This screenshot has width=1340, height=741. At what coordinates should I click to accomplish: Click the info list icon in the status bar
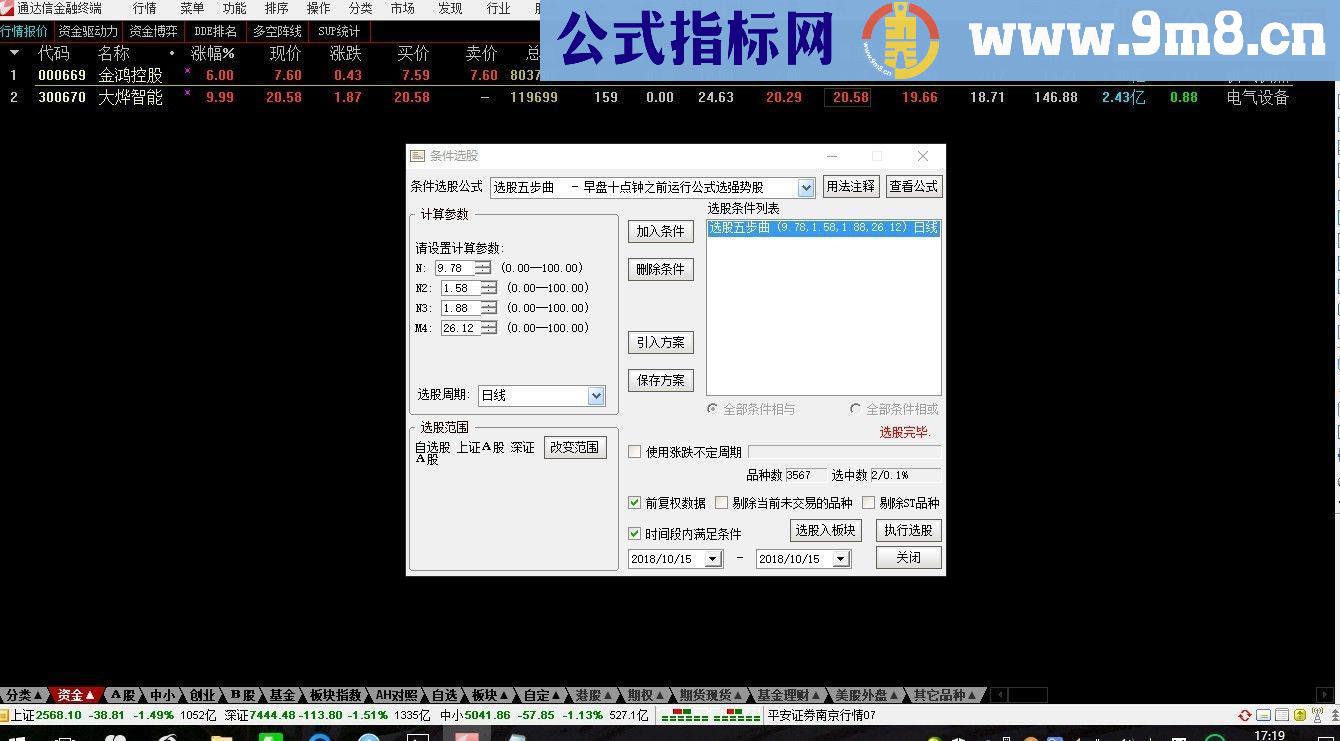pos(1281,715)
